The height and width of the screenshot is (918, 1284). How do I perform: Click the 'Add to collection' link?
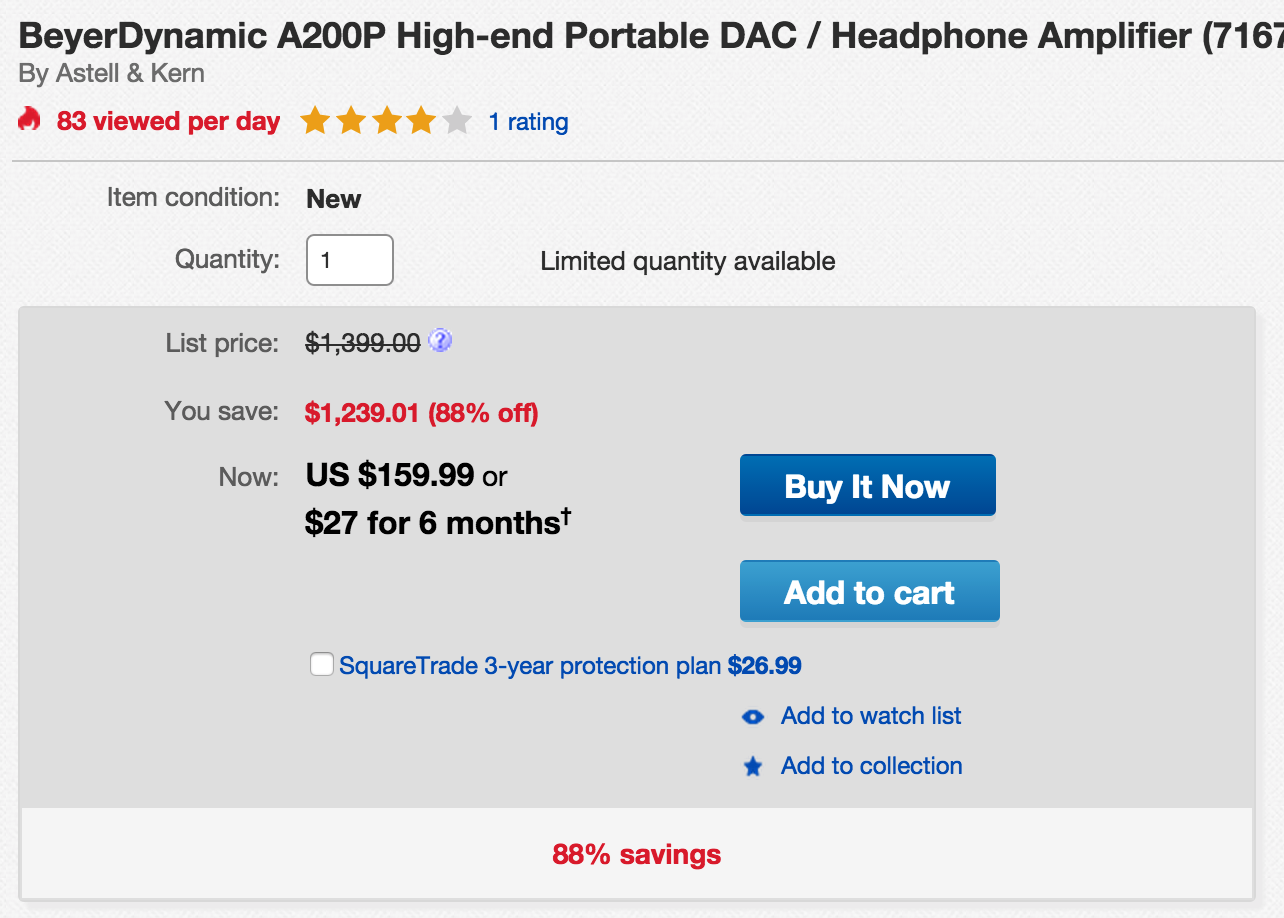[871, 766]
